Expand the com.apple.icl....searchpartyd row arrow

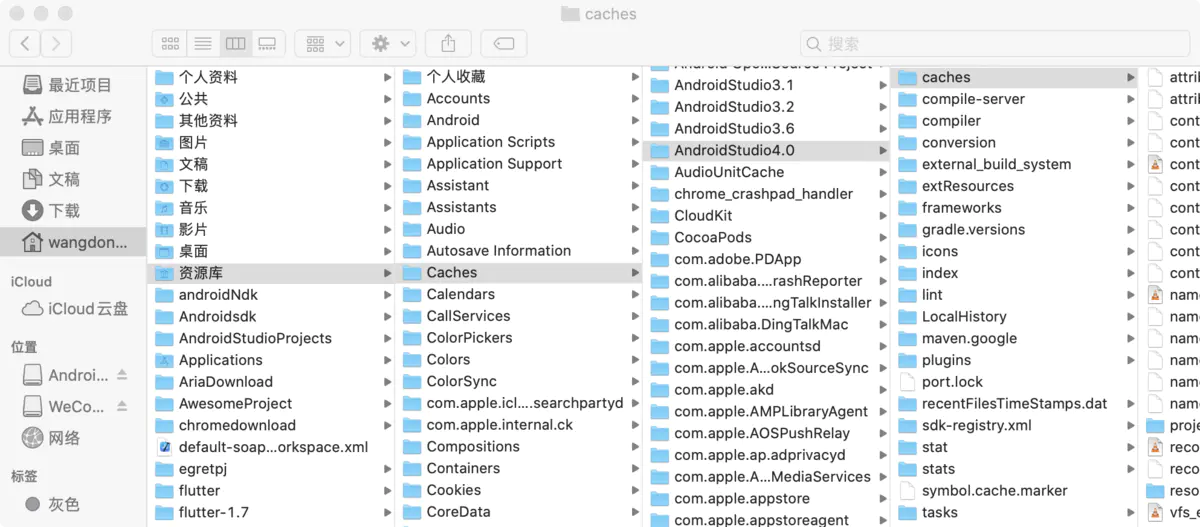click(635, 403)
